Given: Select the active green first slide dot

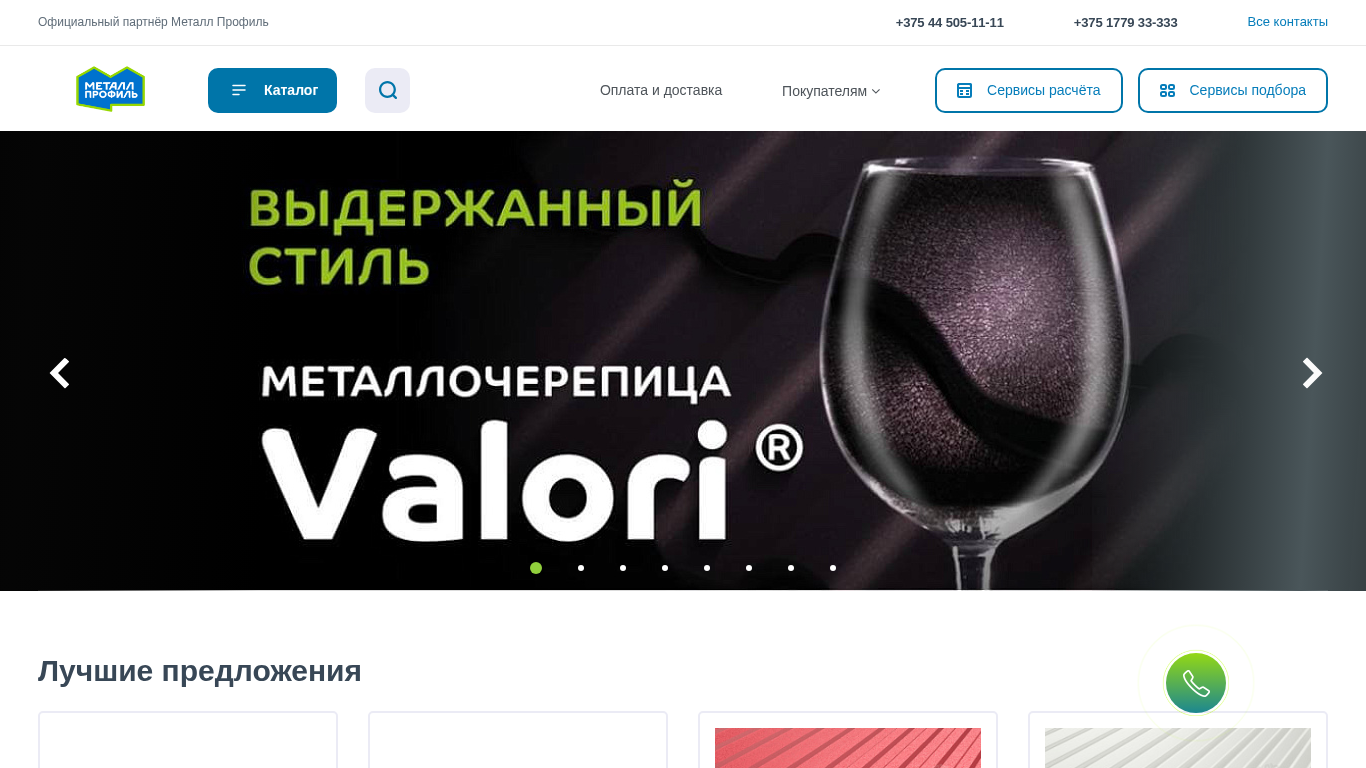Looking at the screenshot, I should click(x=536, y=568).
